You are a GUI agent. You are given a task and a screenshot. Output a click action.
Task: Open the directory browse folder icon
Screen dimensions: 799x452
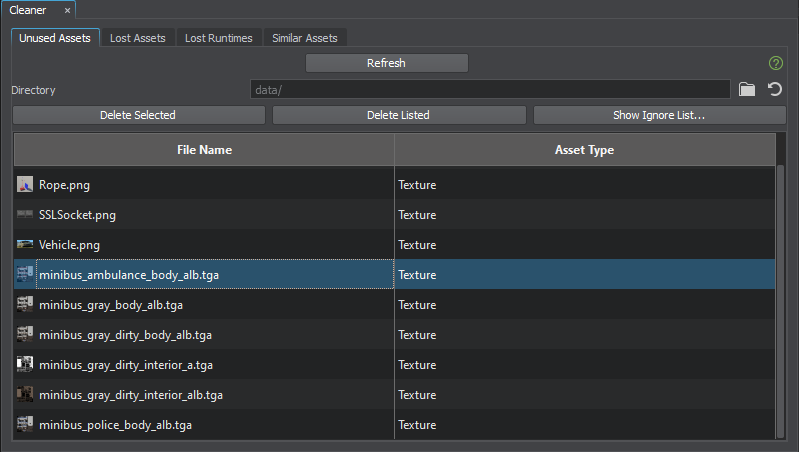[747, 90]
